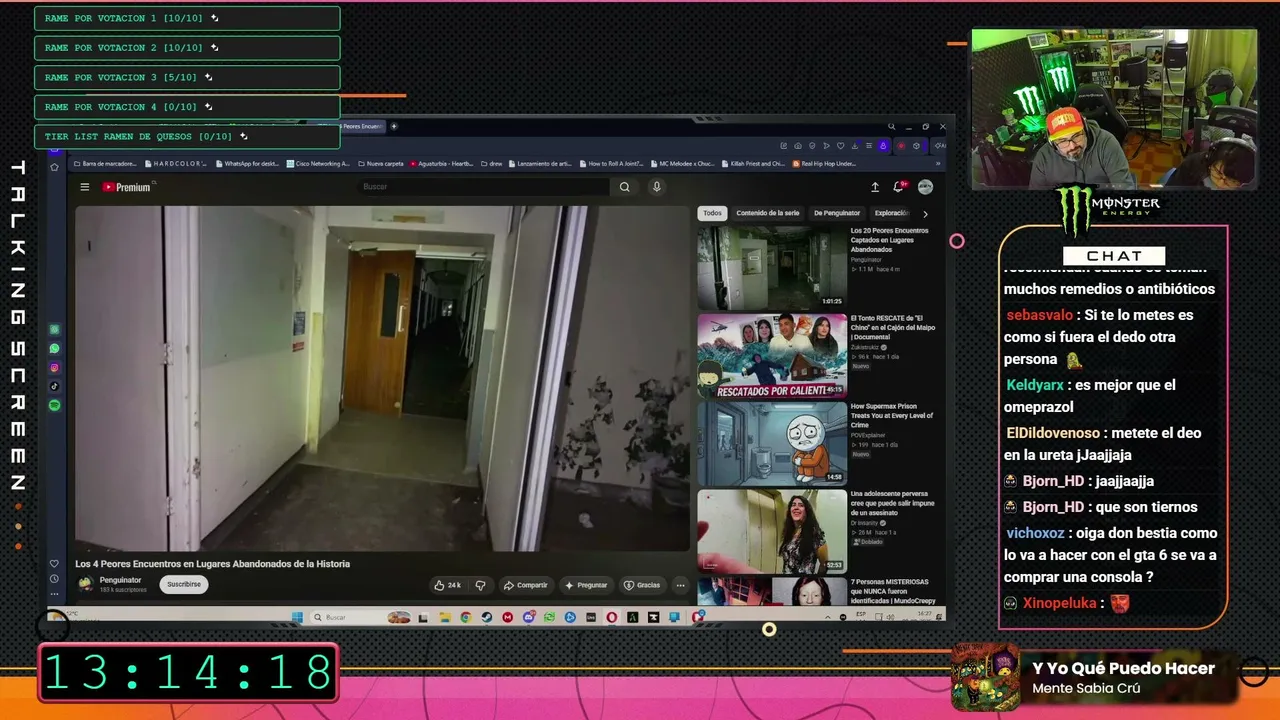Click the YouTube 'Buscar' search field
This screenshot has height=720, width=1280.
click(484, 187)
